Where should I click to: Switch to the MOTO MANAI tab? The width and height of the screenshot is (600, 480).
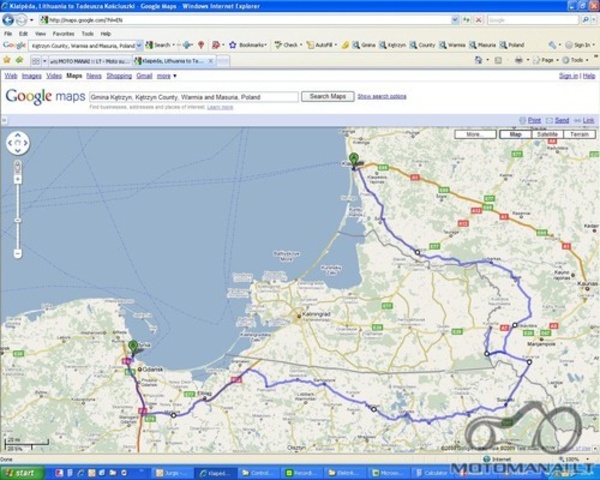coord(90,61)
